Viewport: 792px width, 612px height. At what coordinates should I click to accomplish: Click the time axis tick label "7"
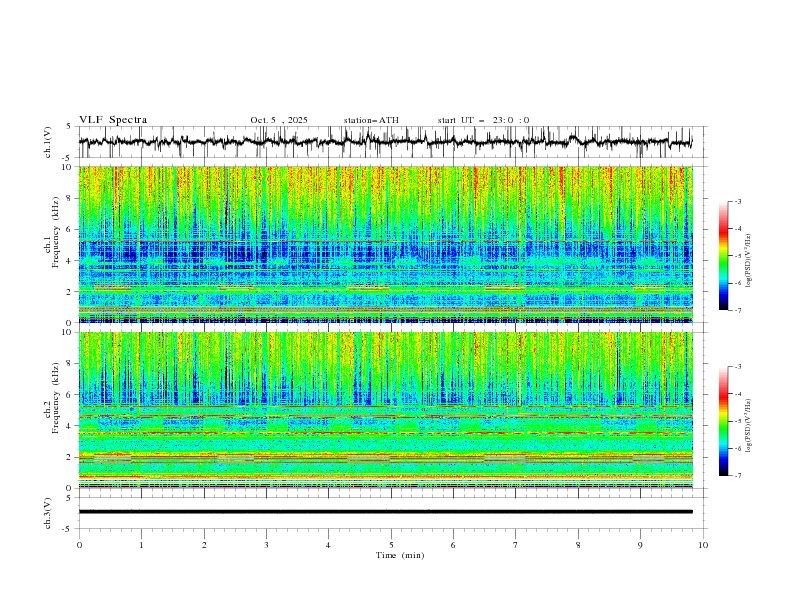point(516,545)
